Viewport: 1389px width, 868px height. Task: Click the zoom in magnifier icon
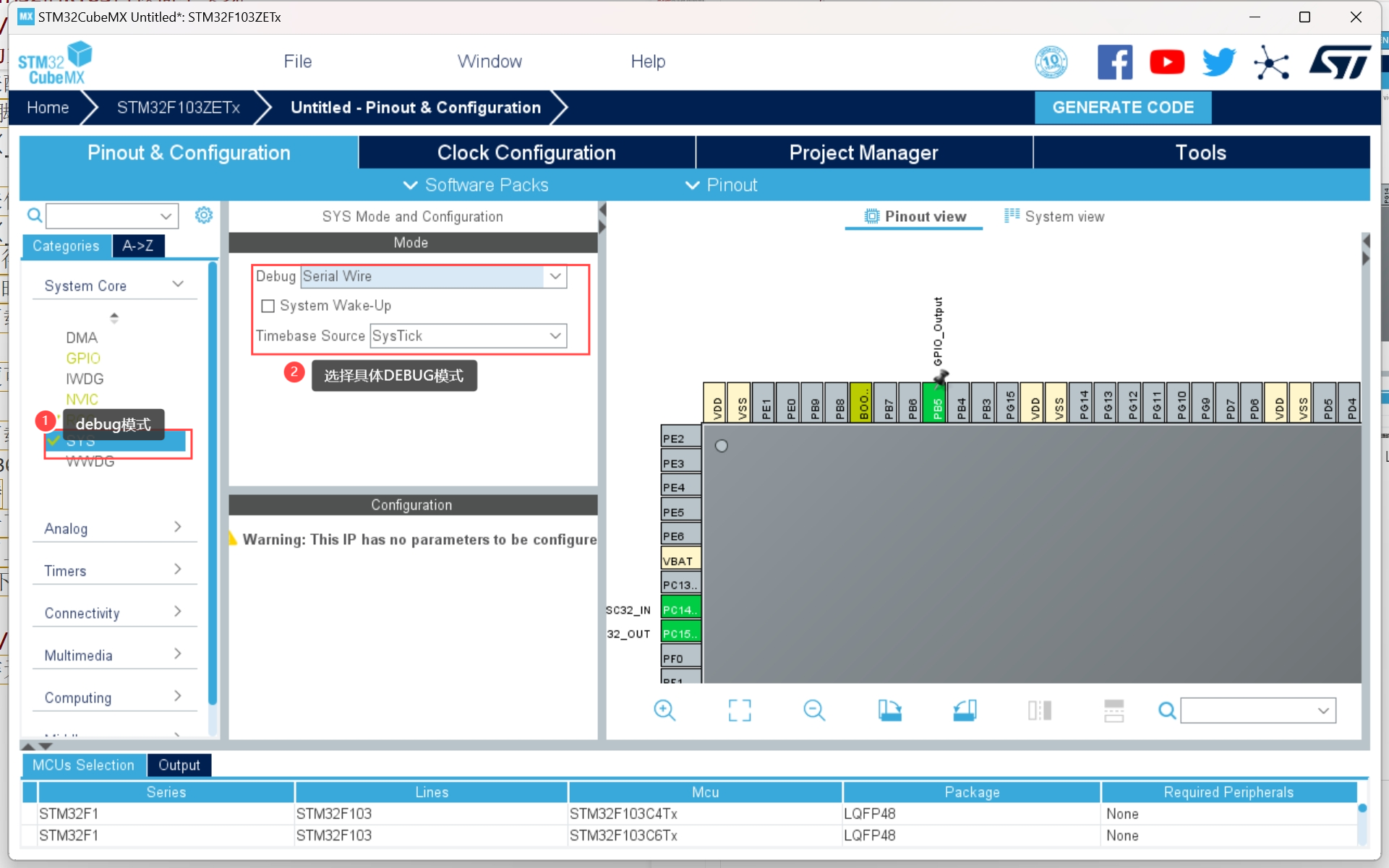click(x=664, y=710)
